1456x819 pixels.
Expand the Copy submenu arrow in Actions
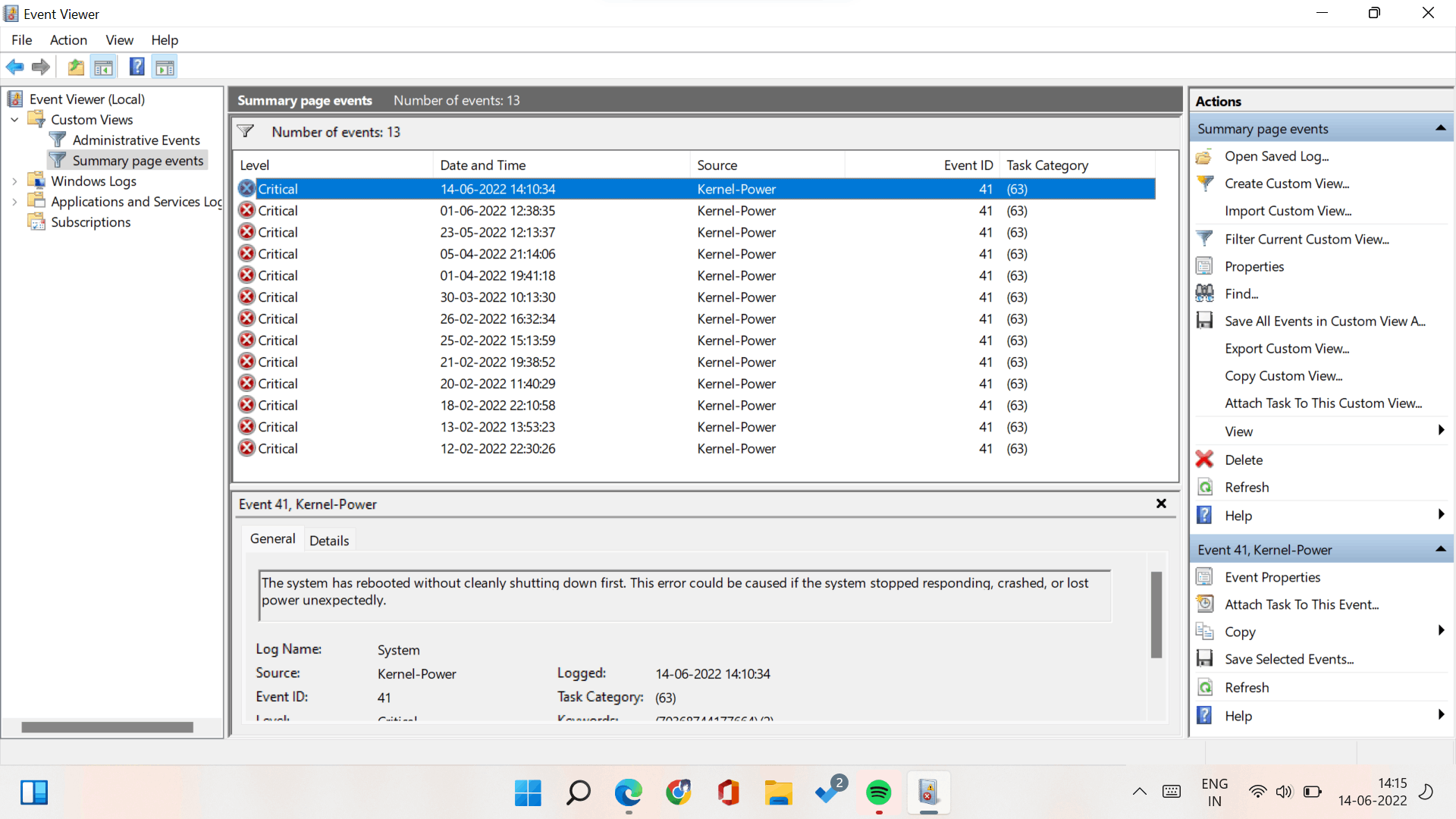1441,631
